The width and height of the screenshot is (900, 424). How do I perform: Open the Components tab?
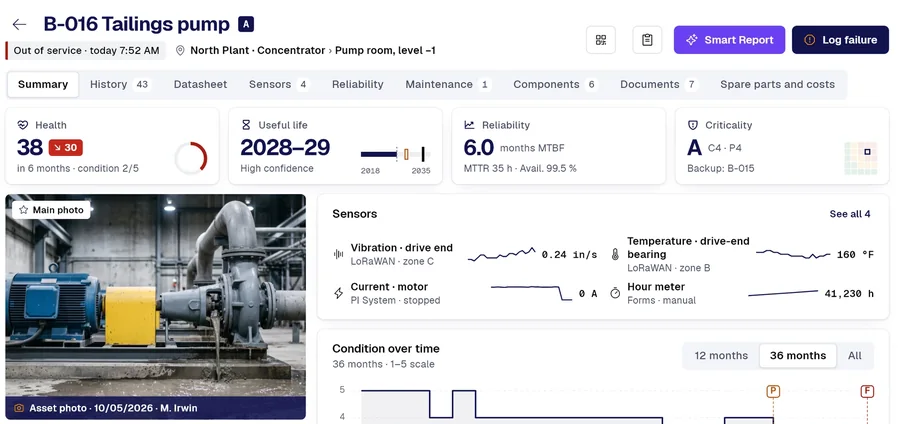555,84
